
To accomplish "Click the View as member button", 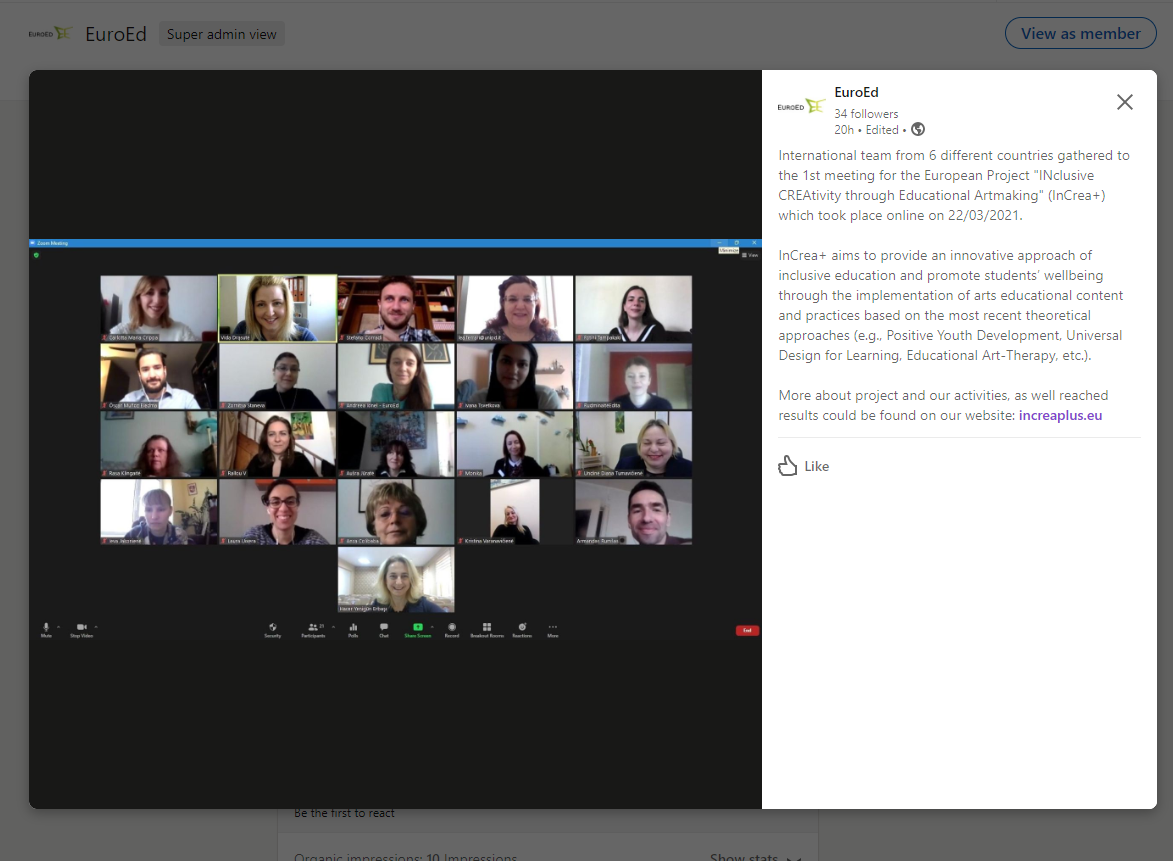I will point(1080,34).
